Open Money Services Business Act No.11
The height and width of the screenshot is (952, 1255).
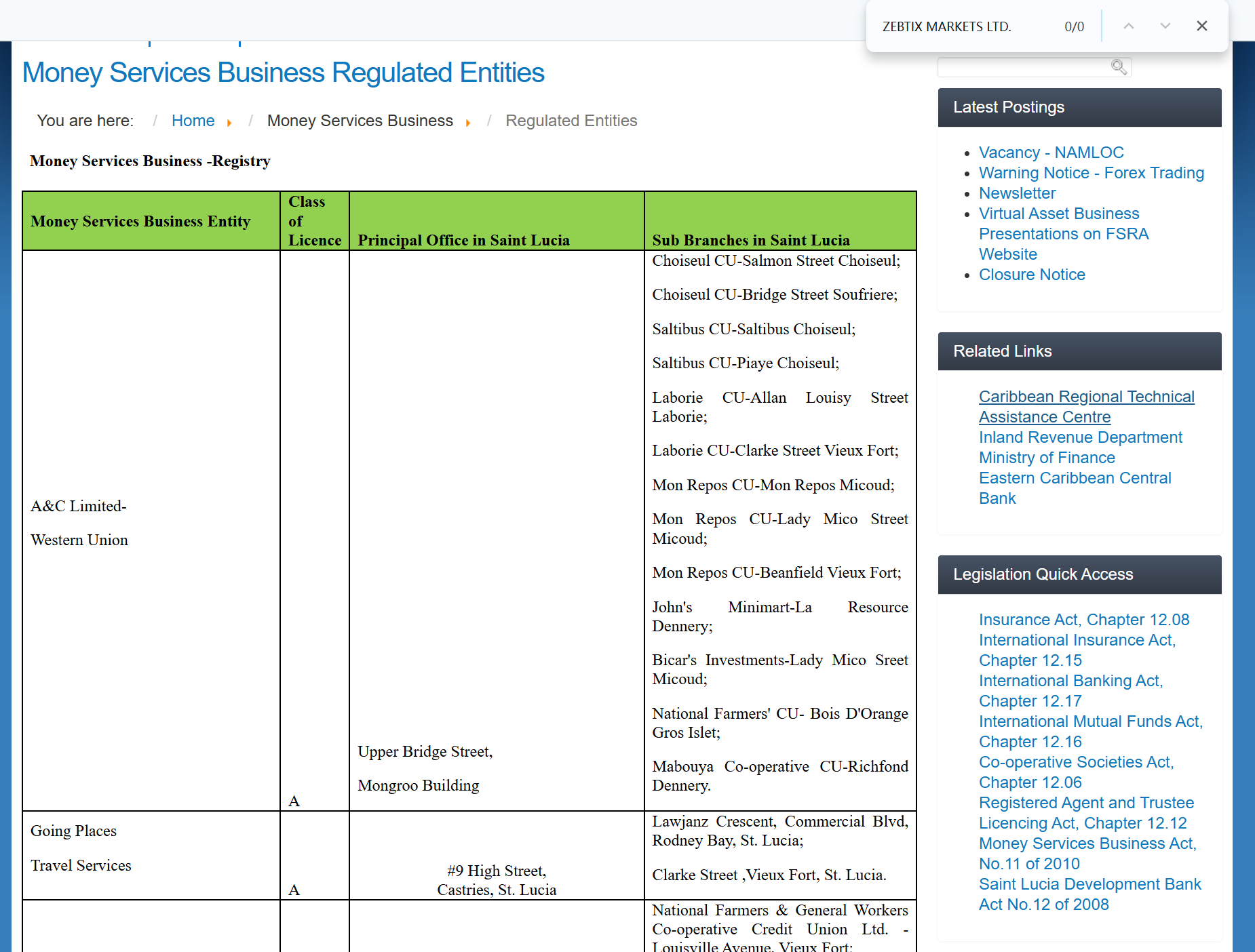[1088, 854]
